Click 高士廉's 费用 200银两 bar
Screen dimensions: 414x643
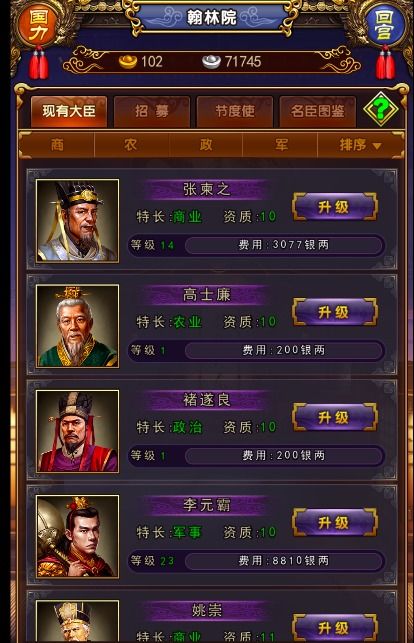pos(284,350)
